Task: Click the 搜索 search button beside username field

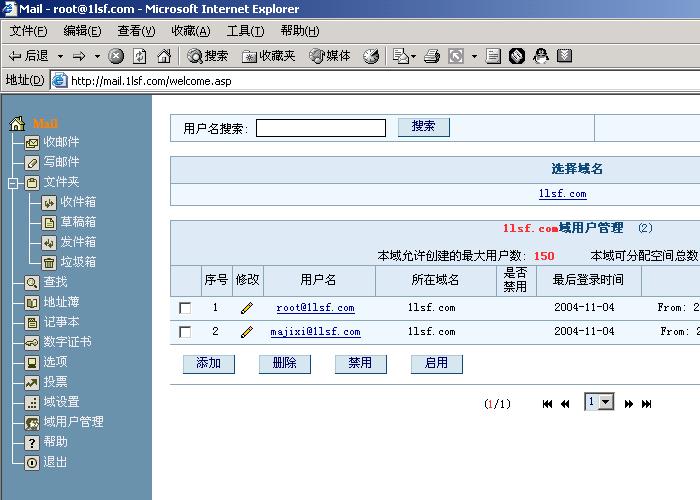Action: (423, 127)
